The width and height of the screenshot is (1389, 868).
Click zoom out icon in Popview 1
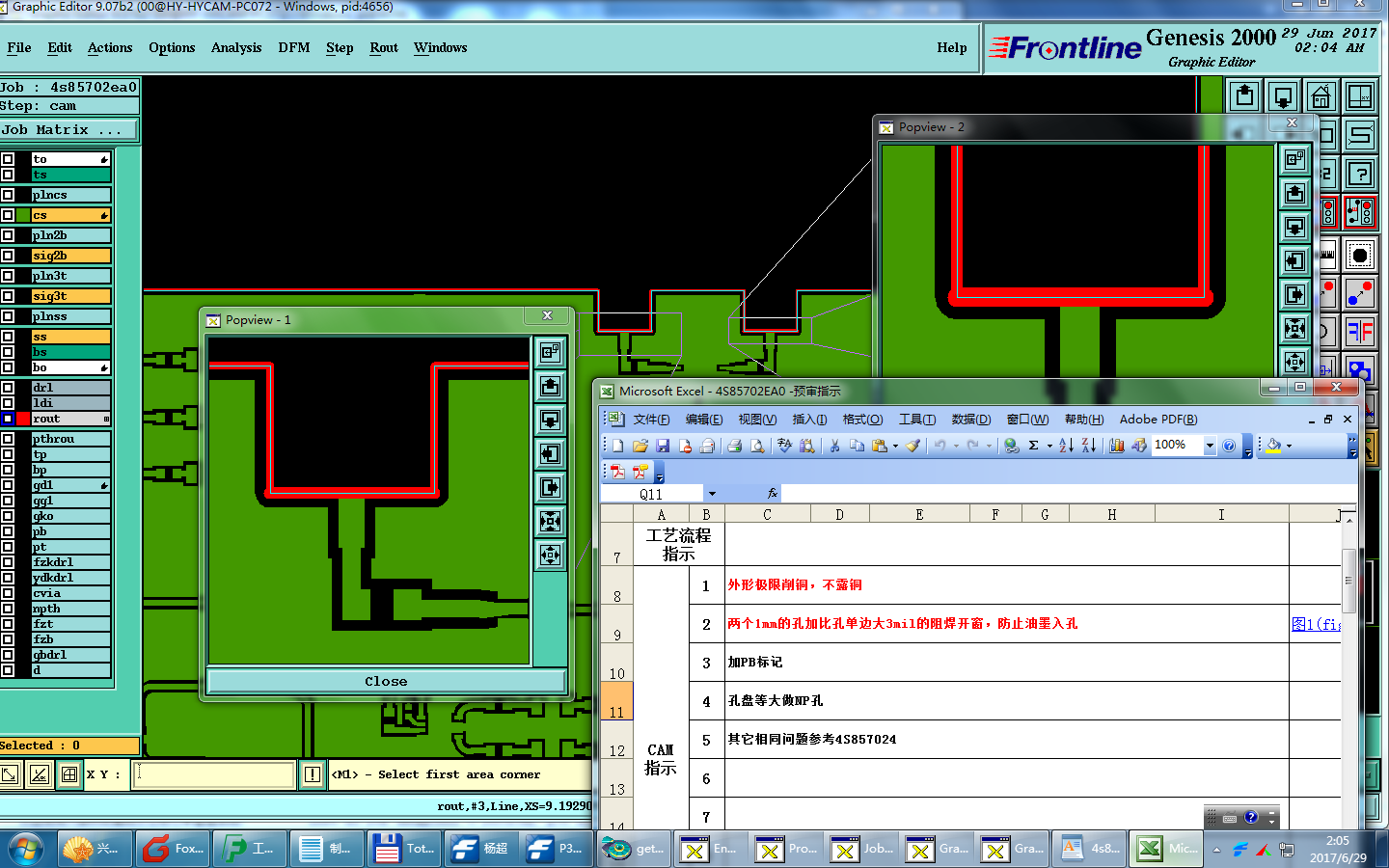pos(550,556)
